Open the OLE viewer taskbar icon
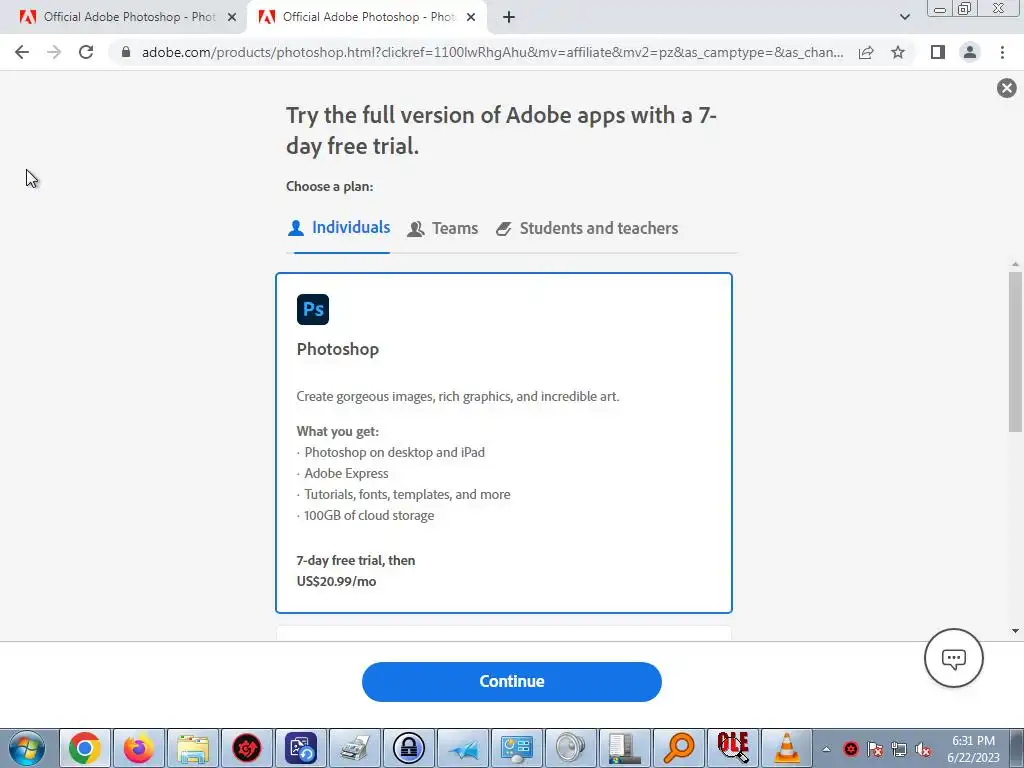The width and height of the screenshot is (1024, 768). (x=733, y=748)
